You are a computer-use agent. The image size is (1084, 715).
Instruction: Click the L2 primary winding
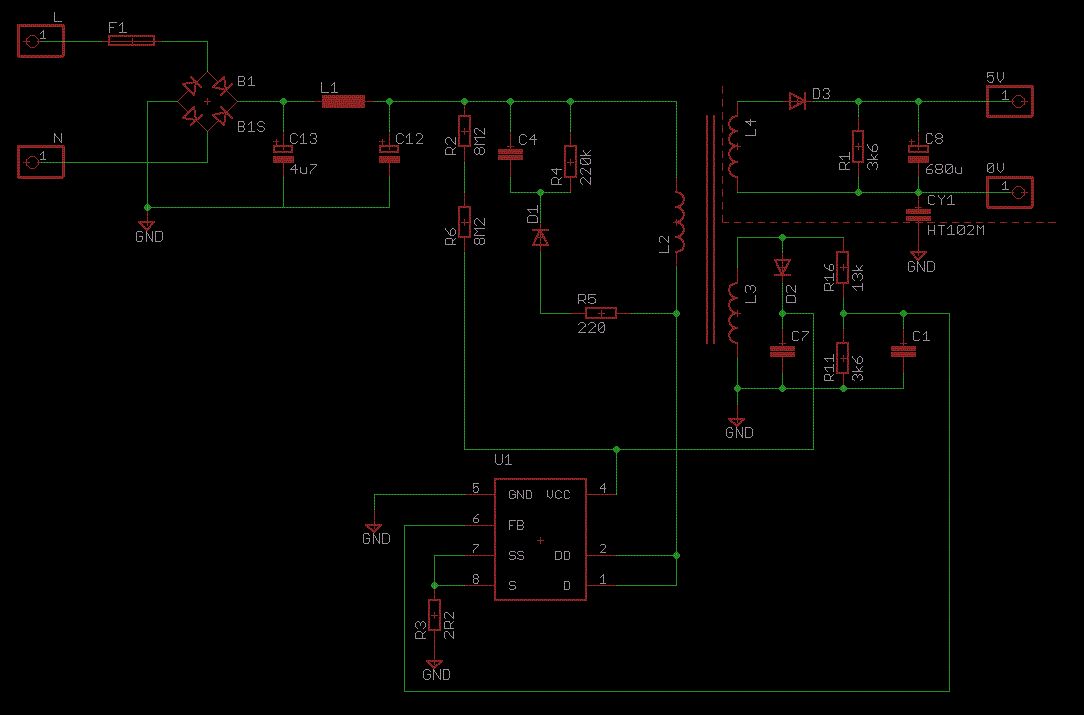pos(679,223)
